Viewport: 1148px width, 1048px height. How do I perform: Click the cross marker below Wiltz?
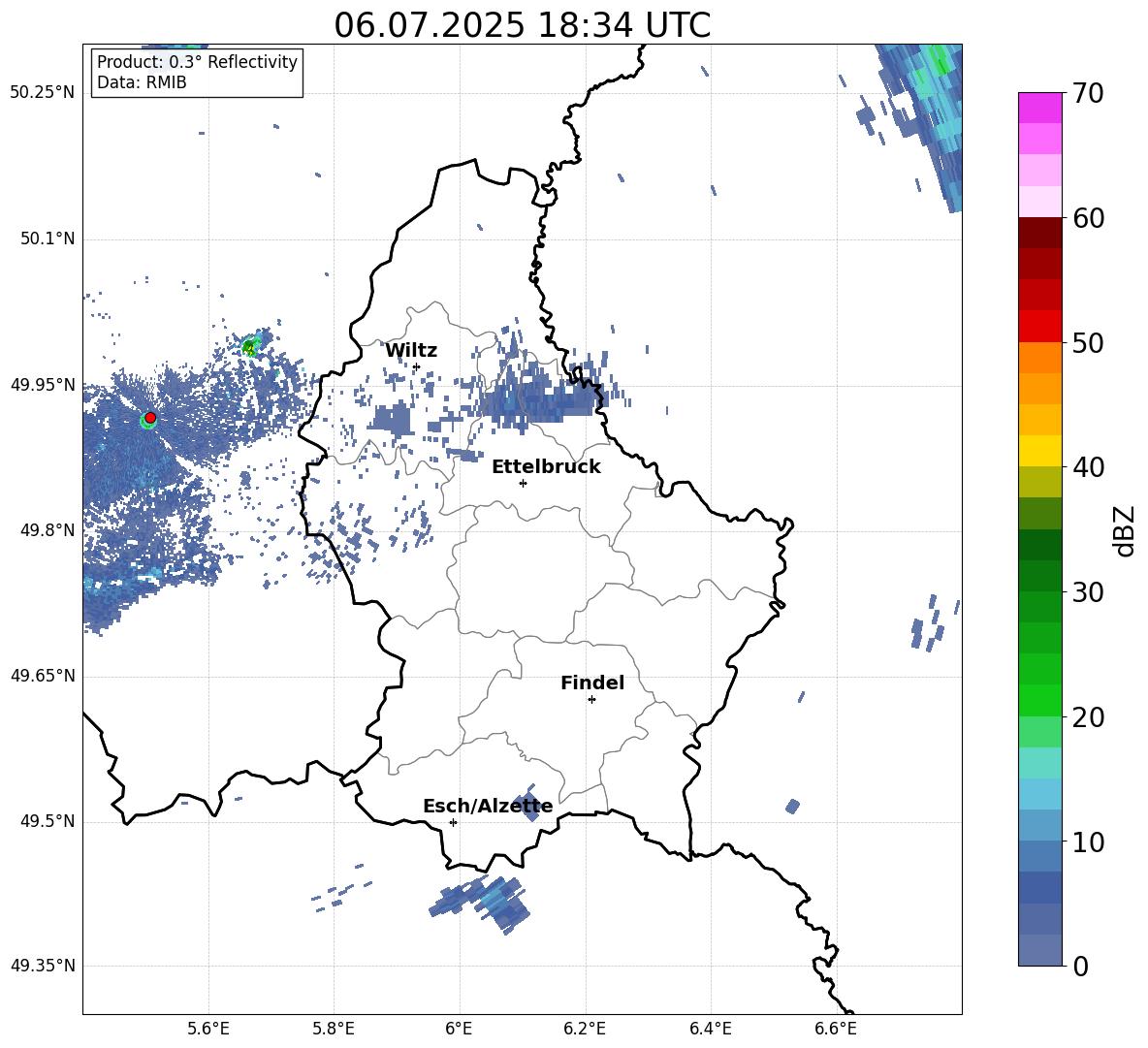pyautogui.click(x=417, y=366)
